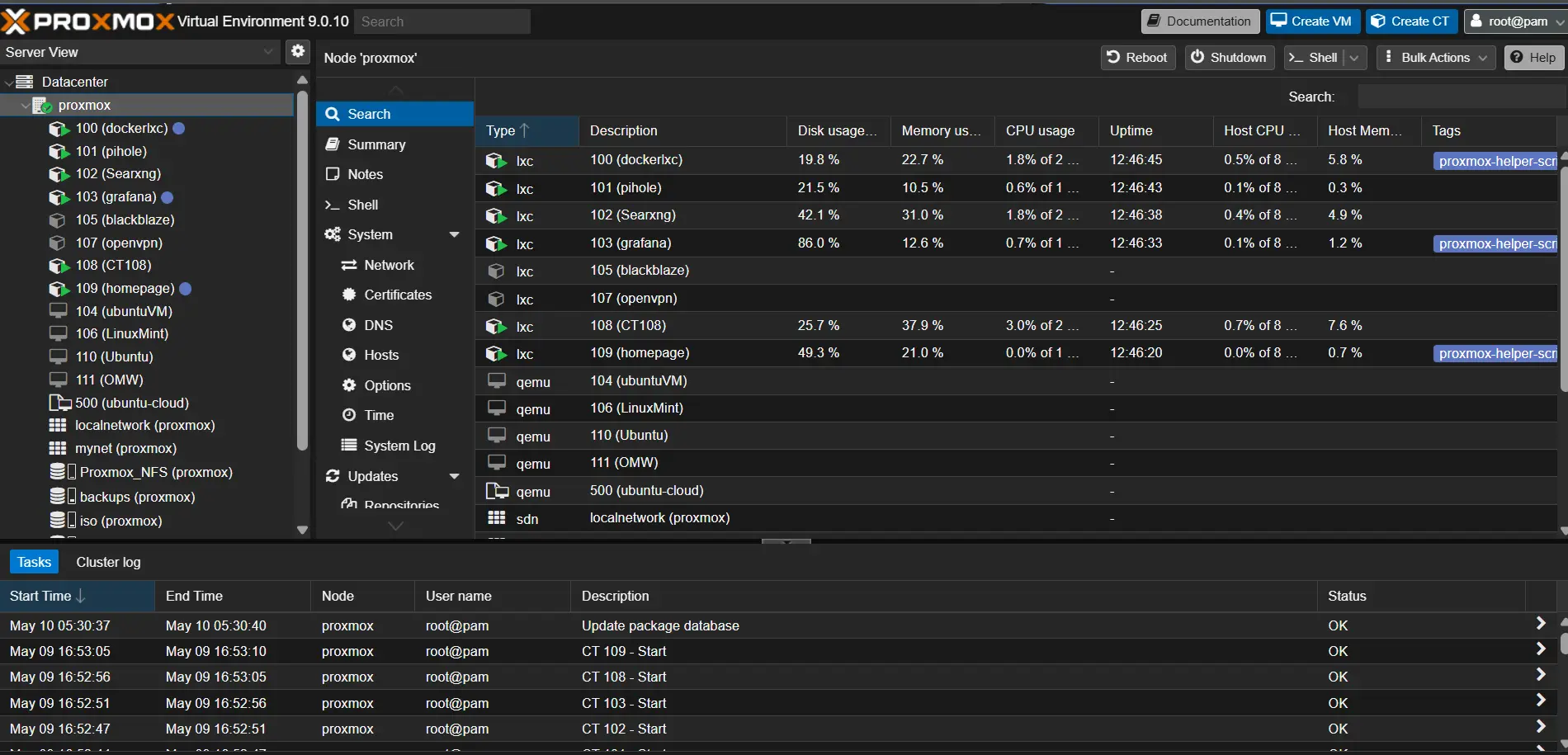Image resolution: width=1568 pixels, height=755 pixels.
Task: Sort by the Start Time column header
Action: pyautogui.click(x=78, y=596)
